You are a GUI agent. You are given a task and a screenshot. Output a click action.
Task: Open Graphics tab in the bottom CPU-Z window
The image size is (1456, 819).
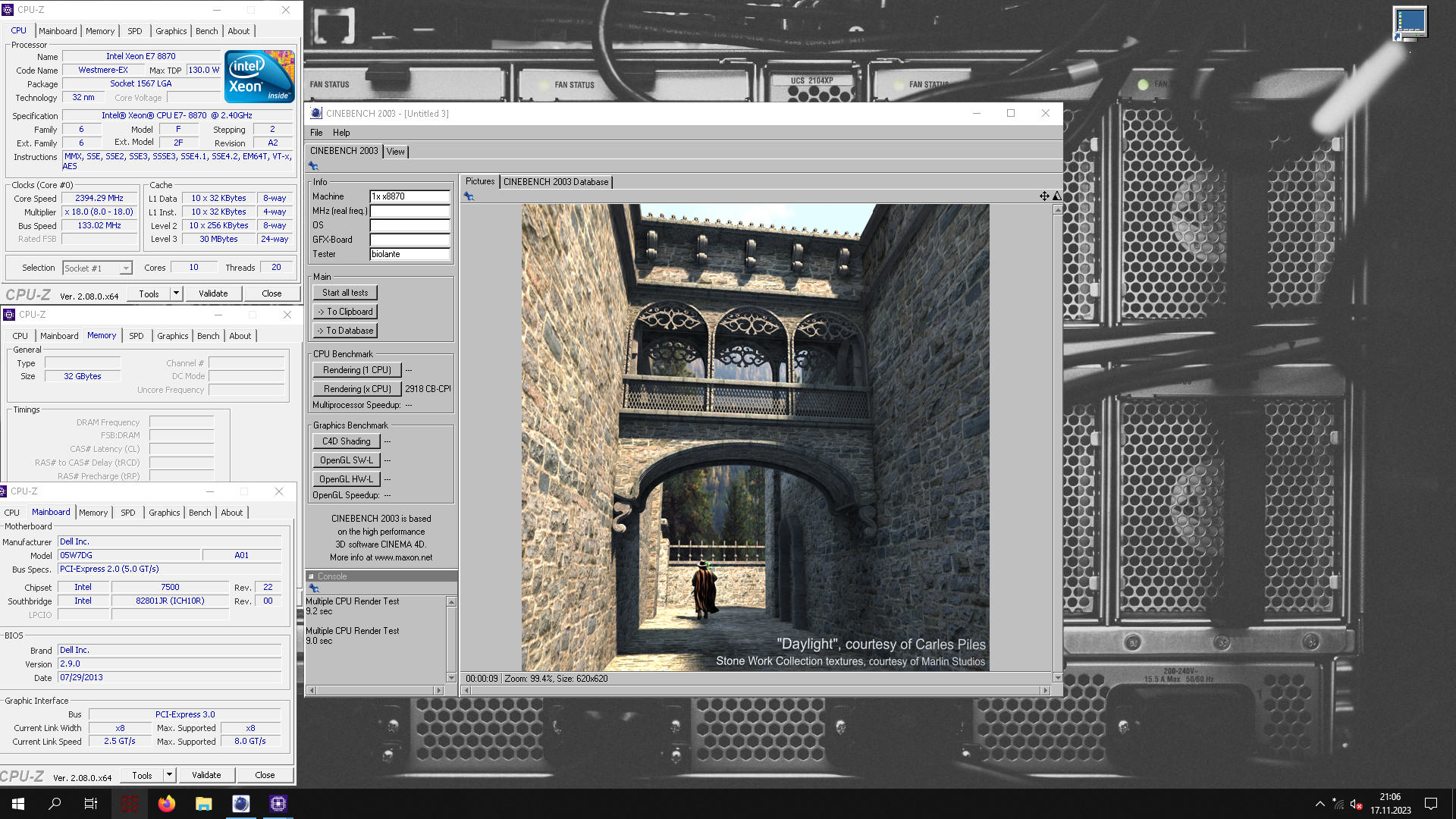coord(165,513)
